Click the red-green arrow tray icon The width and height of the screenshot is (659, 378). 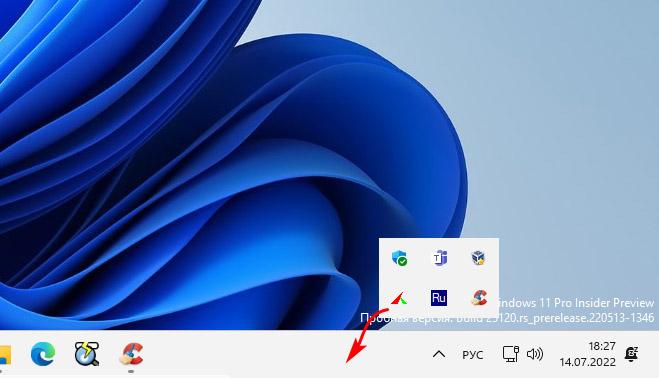(x=399, y=298)
